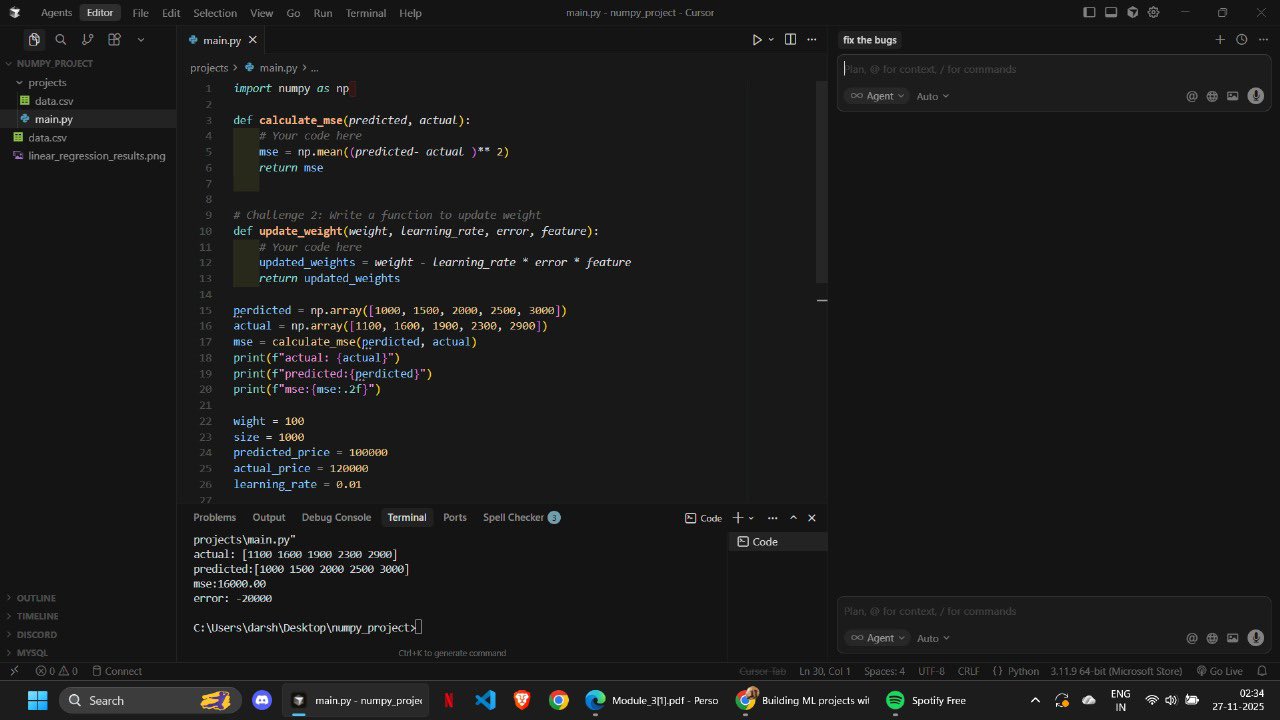The image size is (1280, 720).
Task: Open the Search view in the sidebar
Action: (x=60, y=40)
